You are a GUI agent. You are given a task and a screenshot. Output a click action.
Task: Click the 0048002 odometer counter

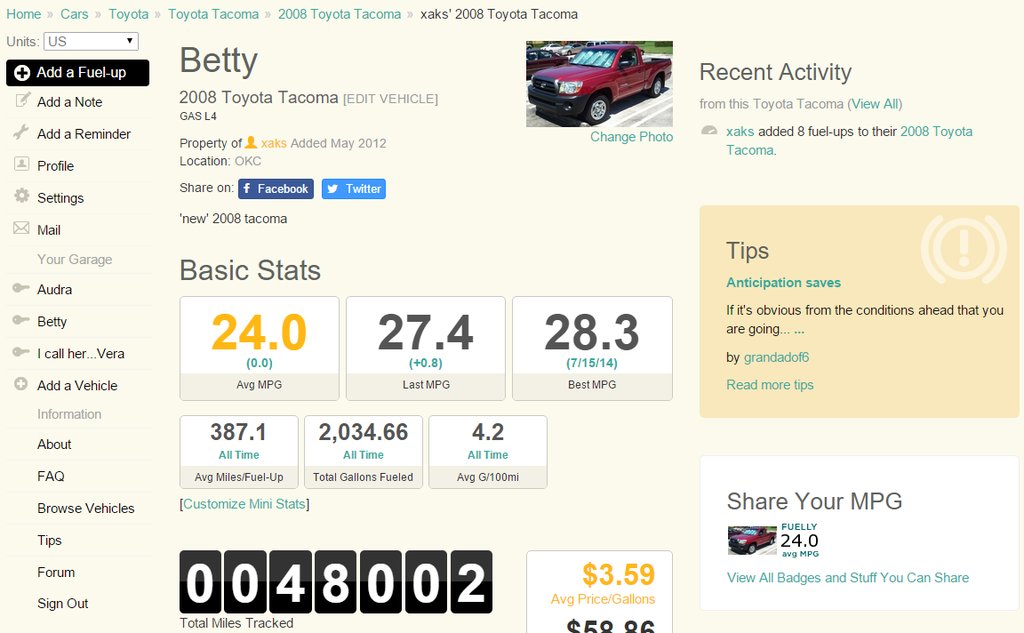[336, 582]
